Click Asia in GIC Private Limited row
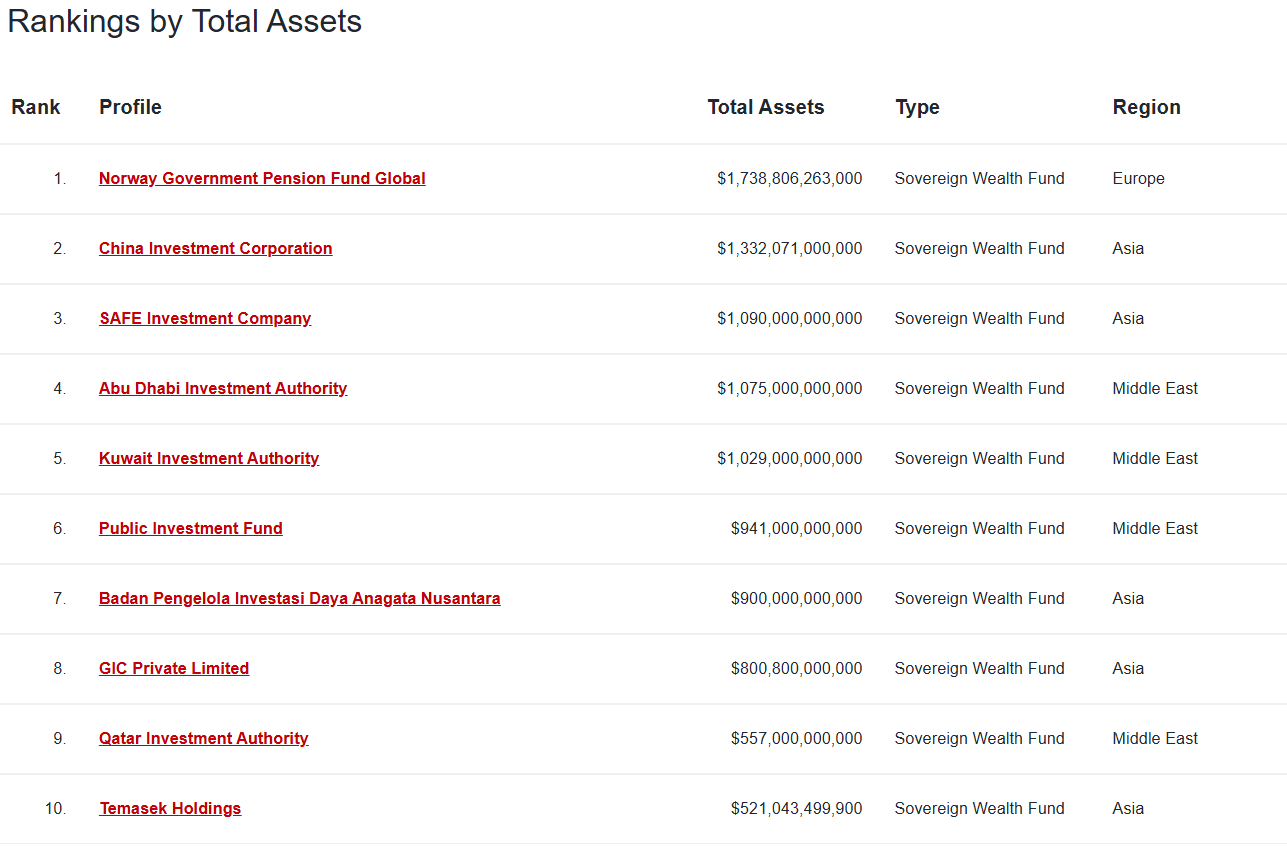 pyautogui.click(x=1128, y=668)
